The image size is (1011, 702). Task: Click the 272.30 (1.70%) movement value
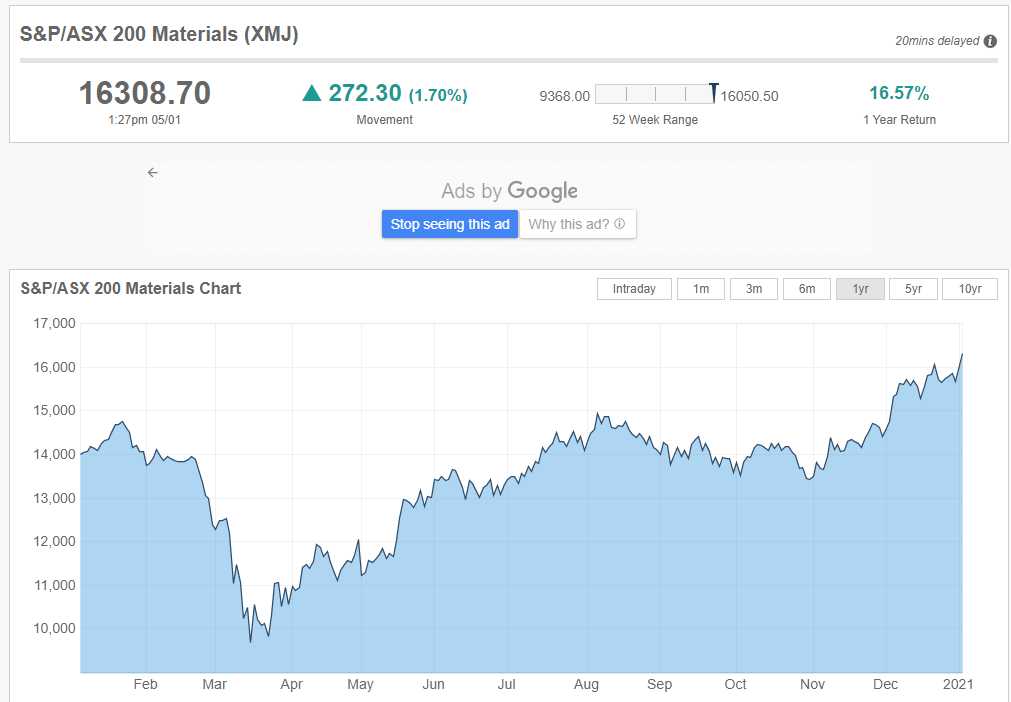(x=398, y=94)
